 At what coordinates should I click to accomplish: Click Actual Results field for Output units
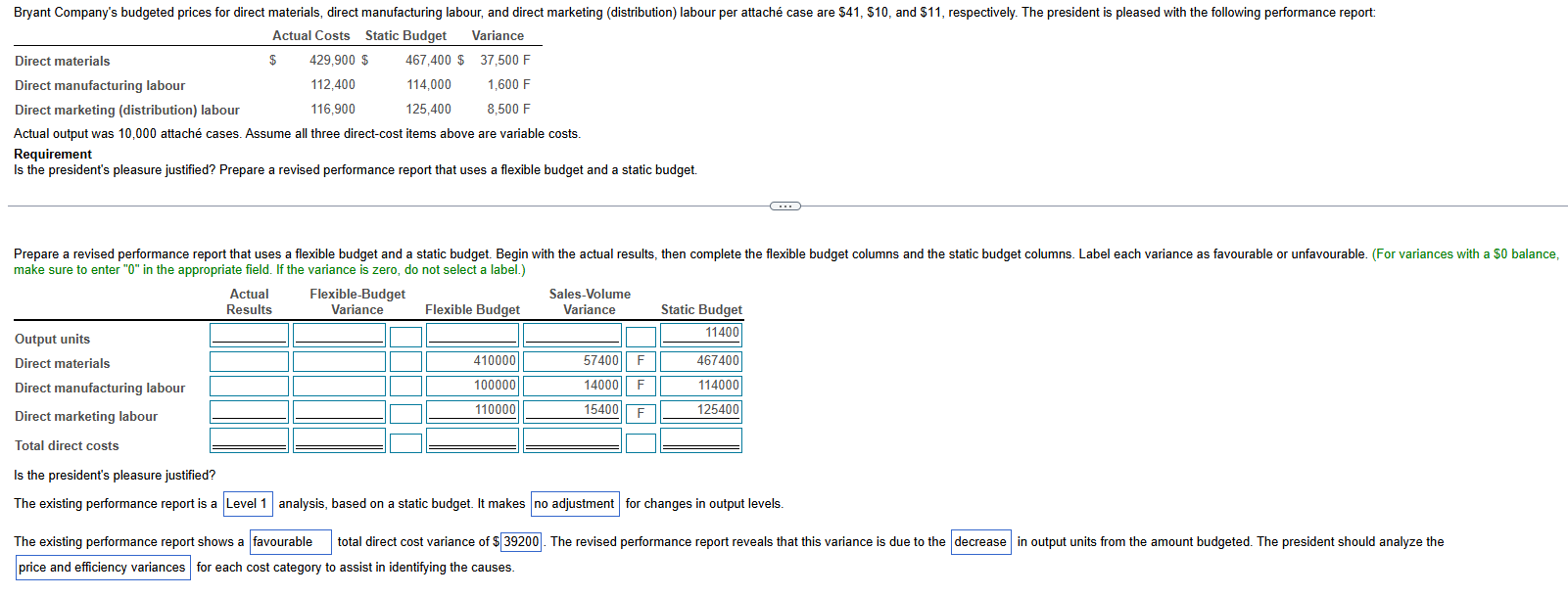[x=249, y=336]
